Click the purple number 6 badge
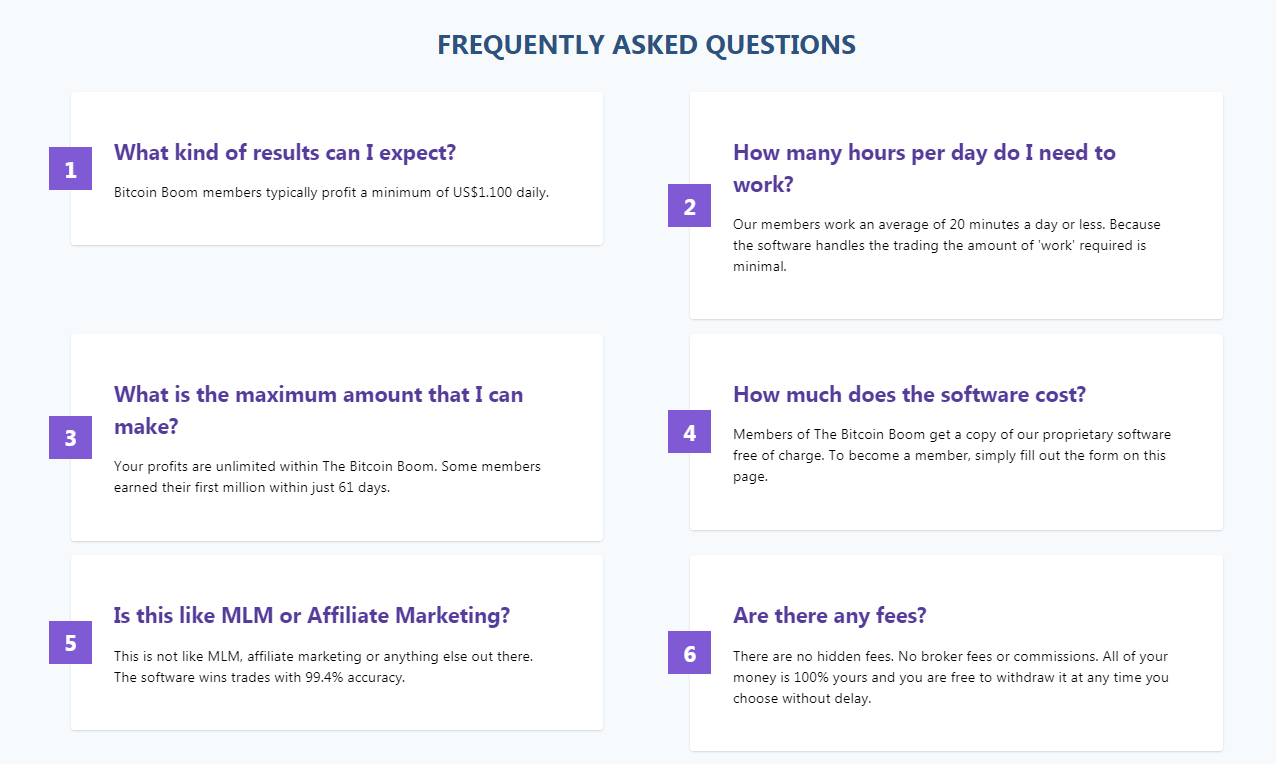Image resolution: width=1276 pixels, height=764 pixels. tap(689, 652)
